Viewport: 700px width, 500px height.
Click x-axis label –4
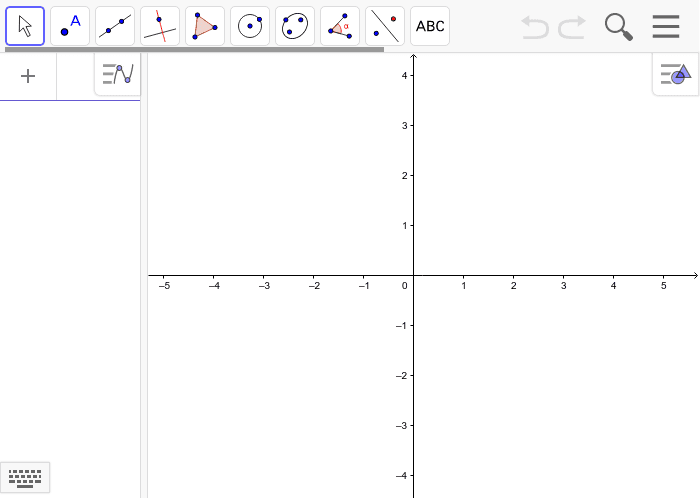pyautogui.click(x=214, y=286)
